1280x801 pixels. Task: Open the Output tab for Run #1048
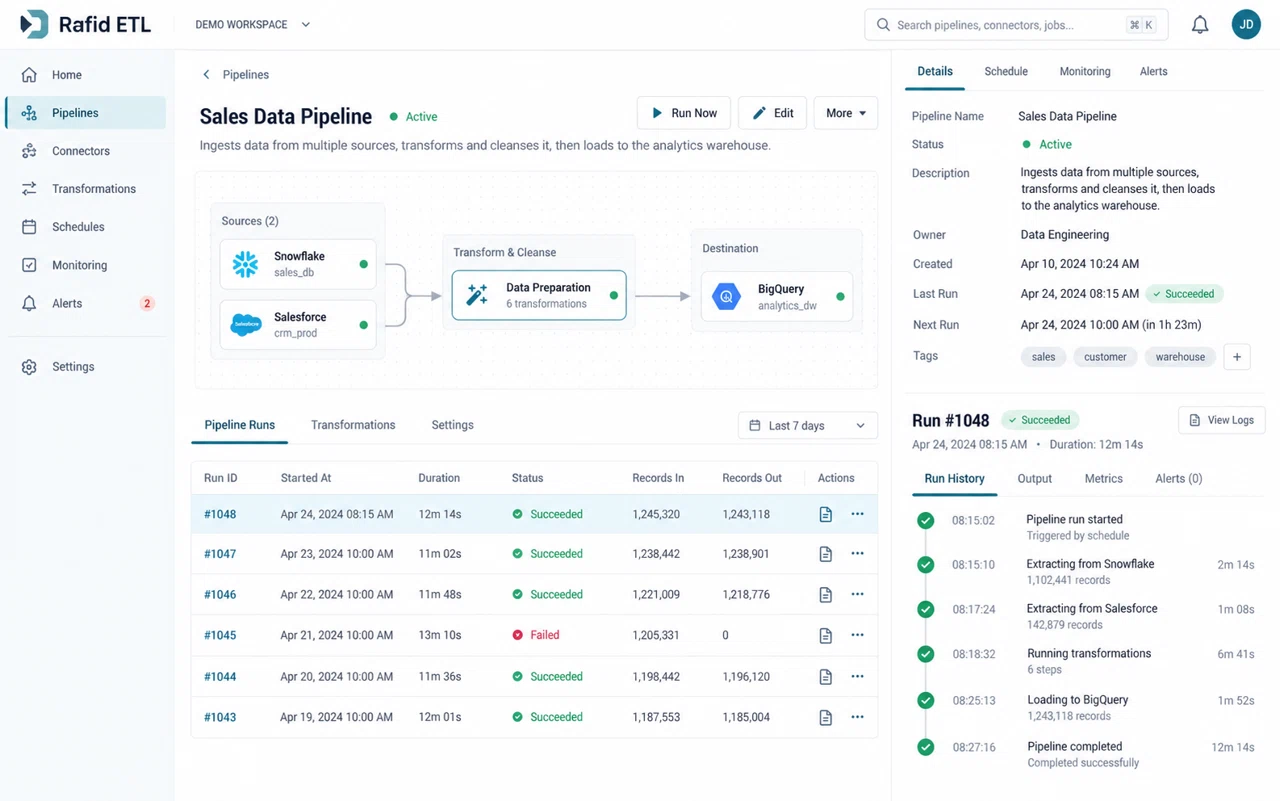[x=1035, y=479]
